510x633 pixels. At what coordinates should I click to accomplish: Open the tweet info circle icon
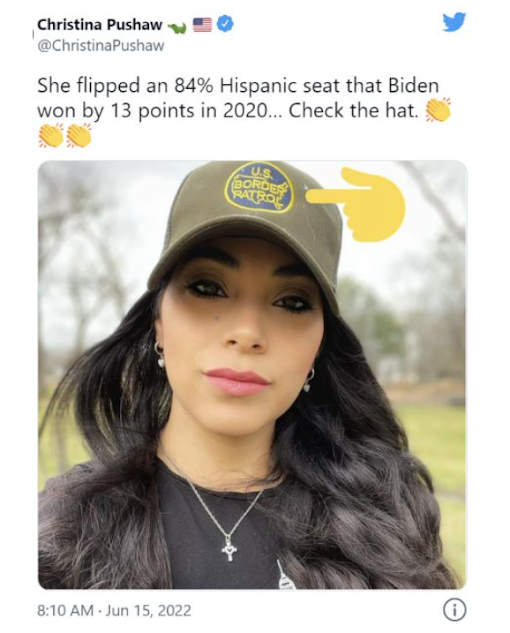click(x=455, y=610)
